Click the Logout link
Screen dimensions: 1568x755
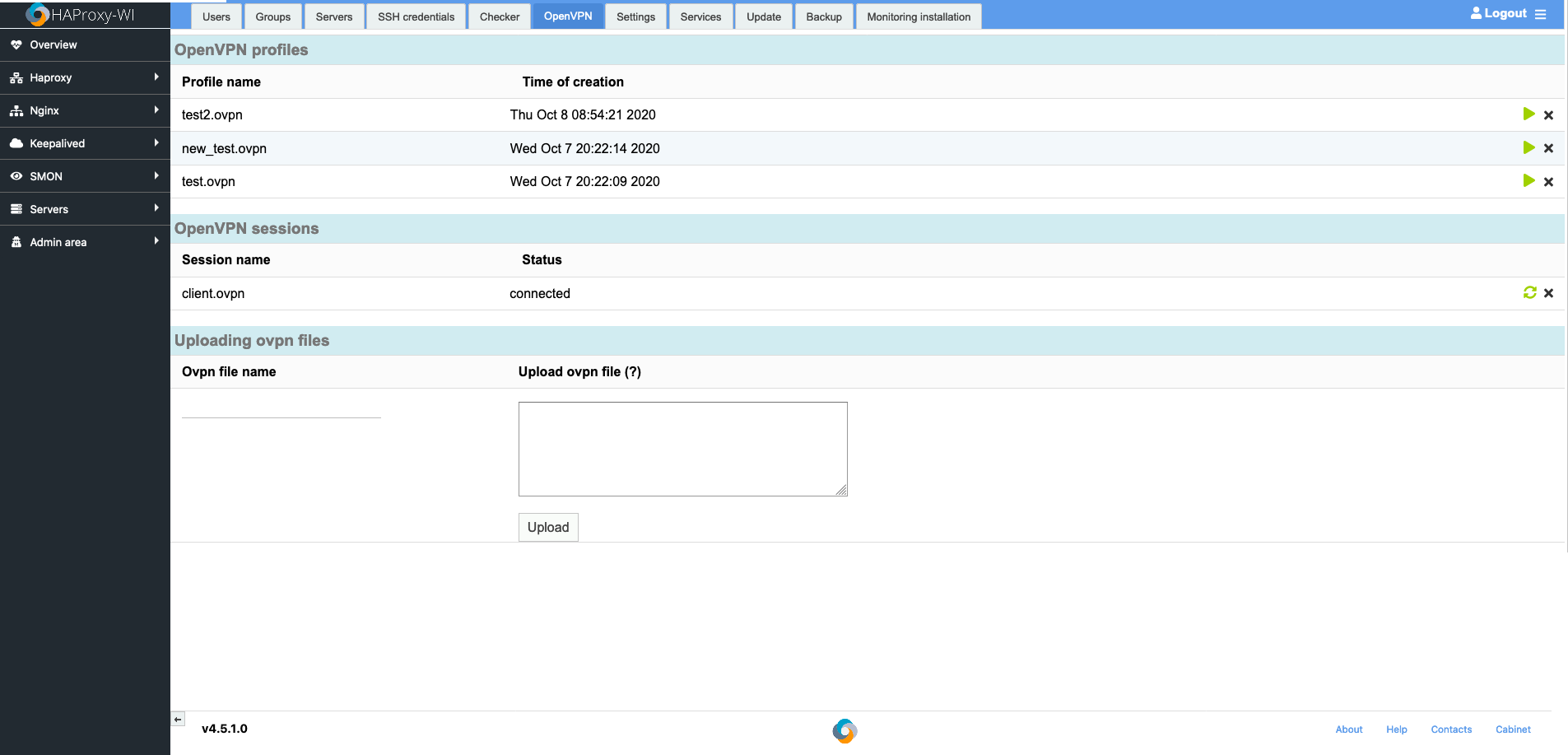[1505, 13]
